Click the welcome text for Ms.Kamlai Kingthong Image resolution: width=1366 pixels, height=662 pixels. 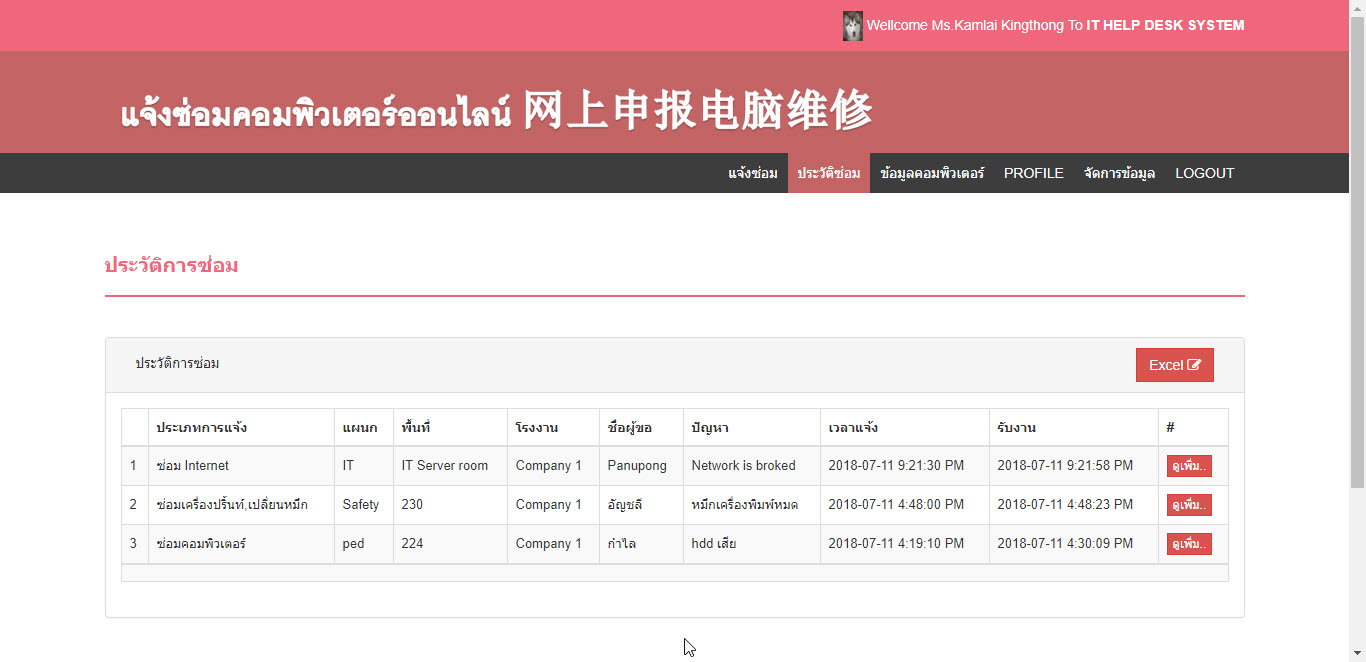click(1055, 26)
